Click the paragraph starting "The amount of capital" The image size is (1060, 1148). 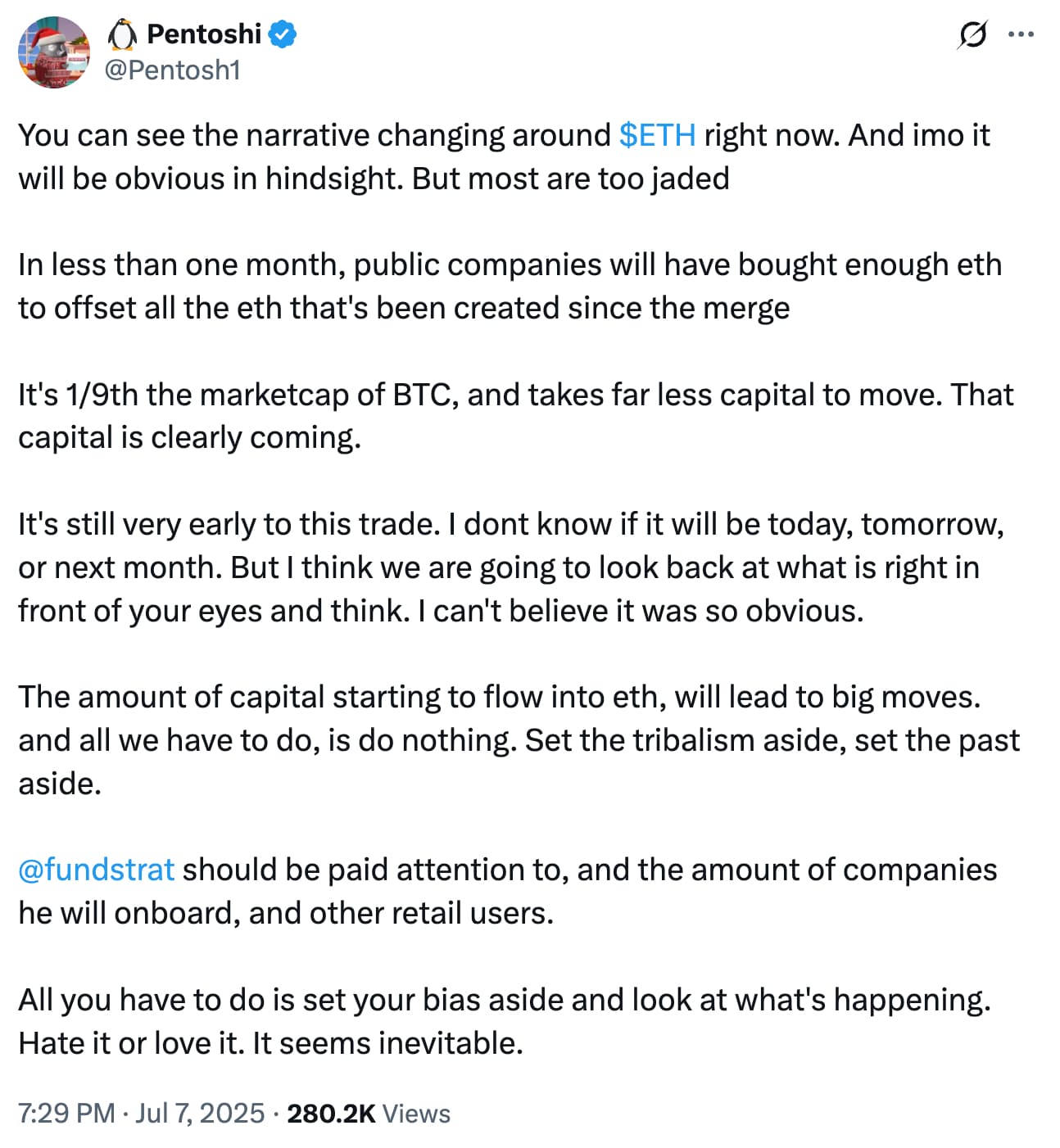(518, 740)
